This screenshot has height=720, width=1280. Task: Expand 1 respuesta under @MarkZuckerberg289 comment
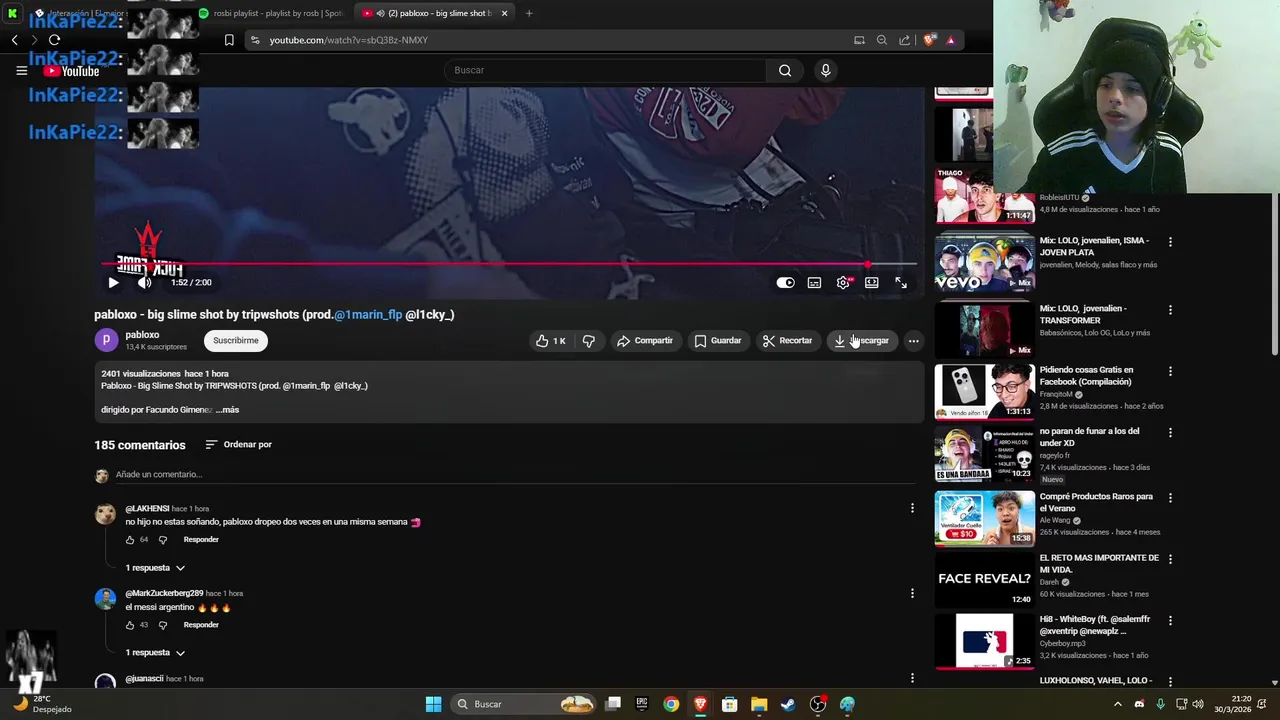(x=155, y=653)
